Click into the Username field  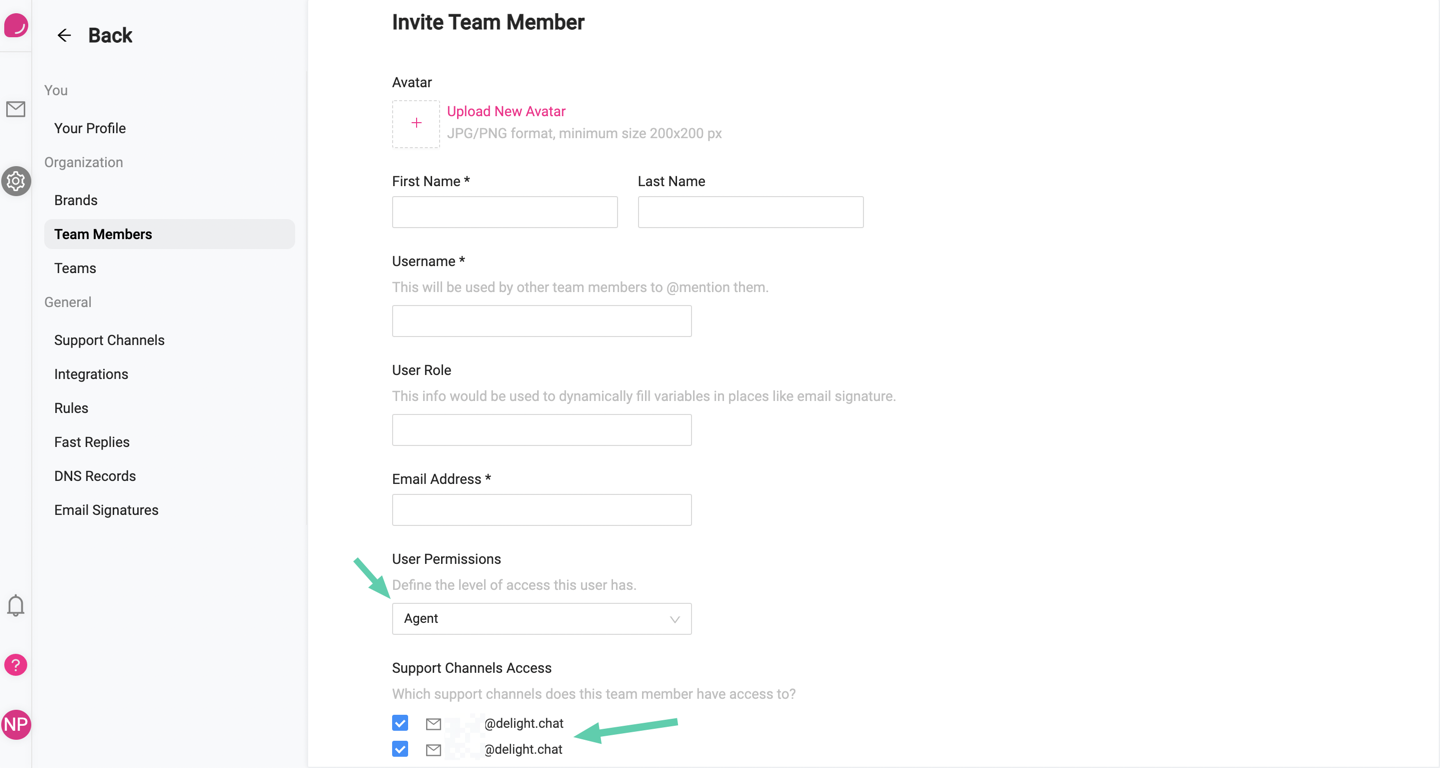point(541,321)
